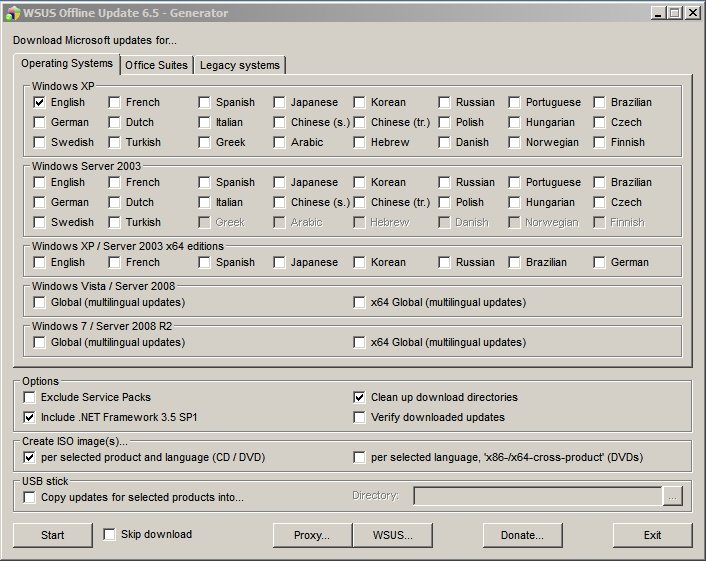Enable Russian in x64 editions group
This screenshot has height=561, width=706.
[444, 262]
